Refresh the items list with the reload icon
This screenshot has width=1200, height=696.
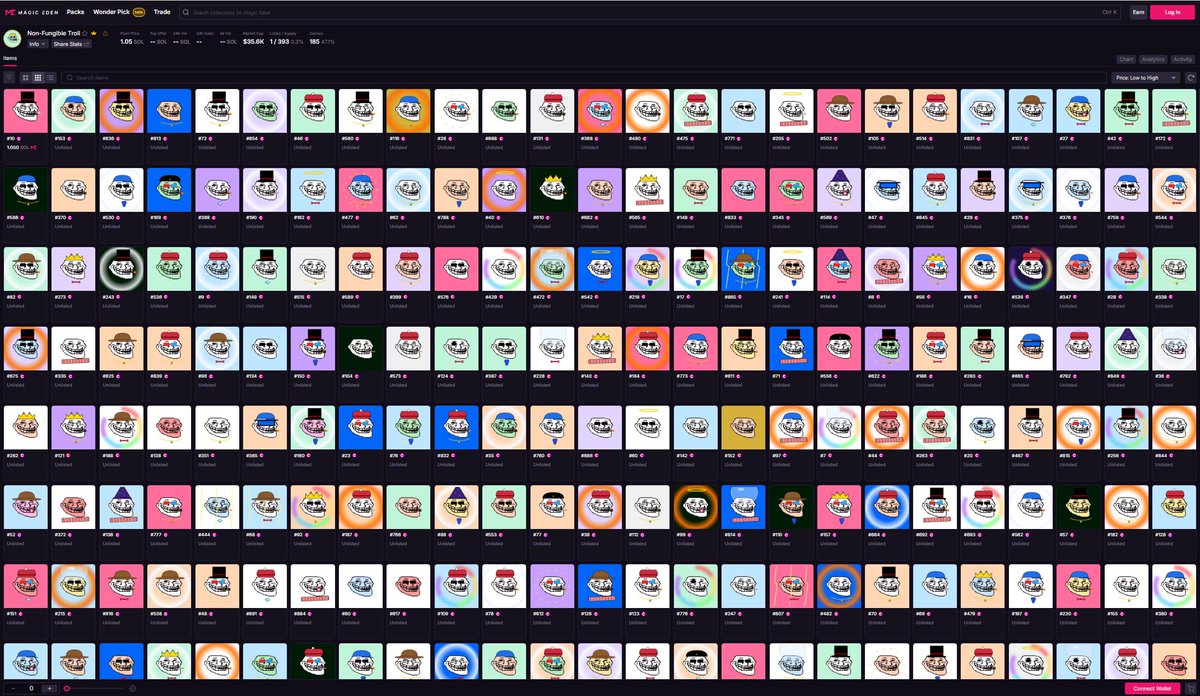pos(1190,77)
